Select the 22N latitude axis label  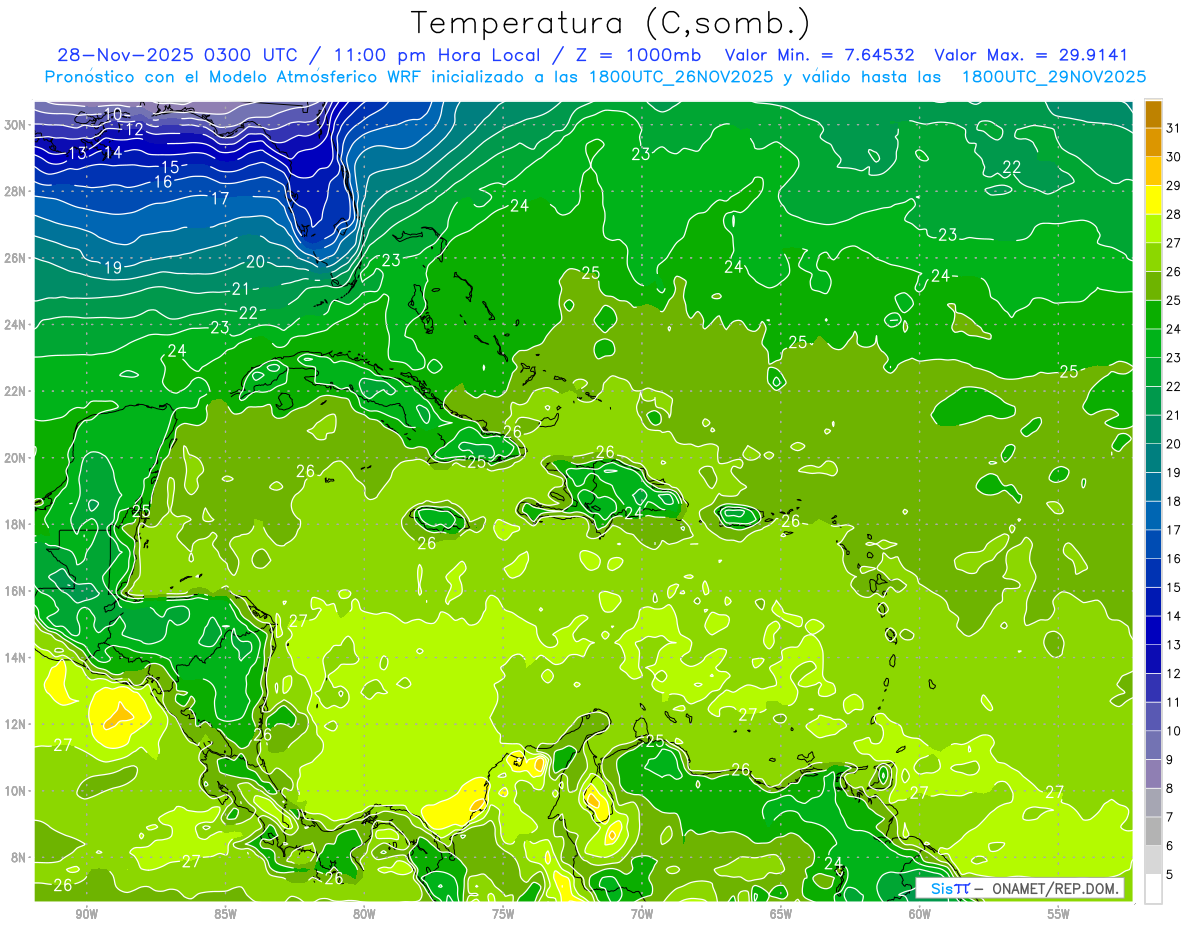[16, 391]
